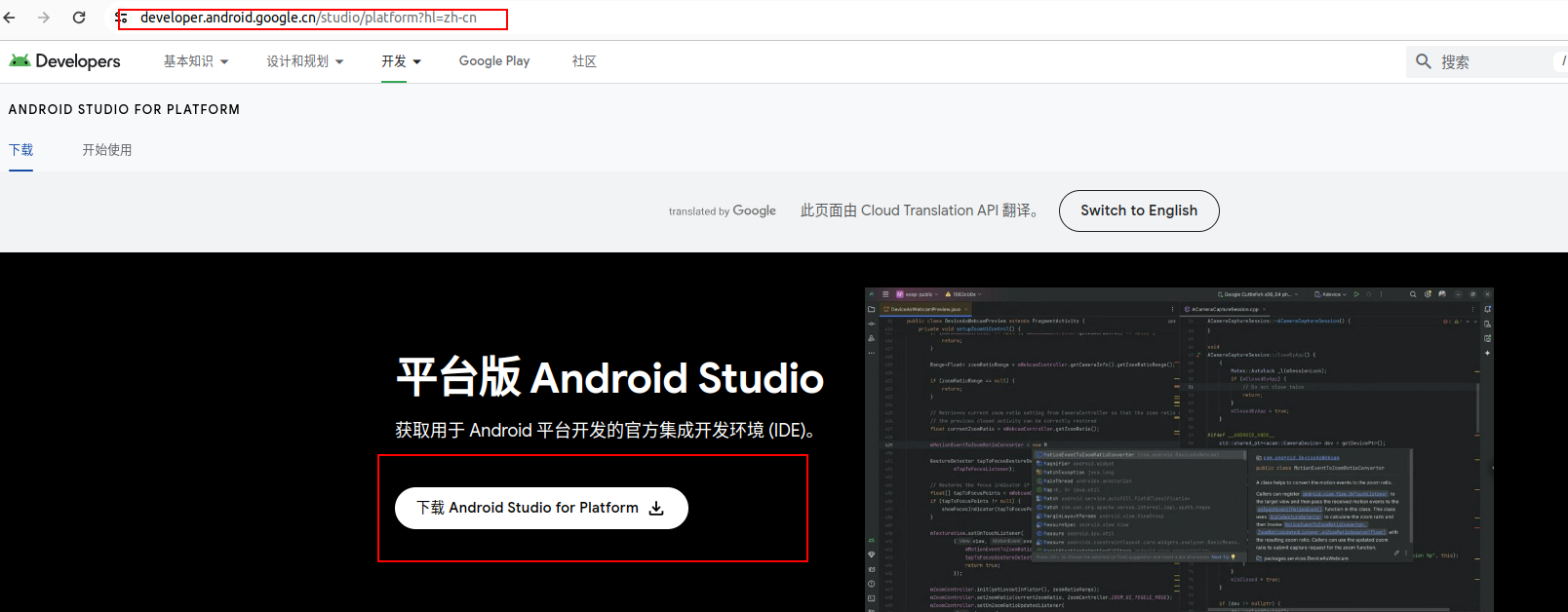Click the Switch to English button
The width and height of the screenshot is (1568, 612).
point(1139,210)
